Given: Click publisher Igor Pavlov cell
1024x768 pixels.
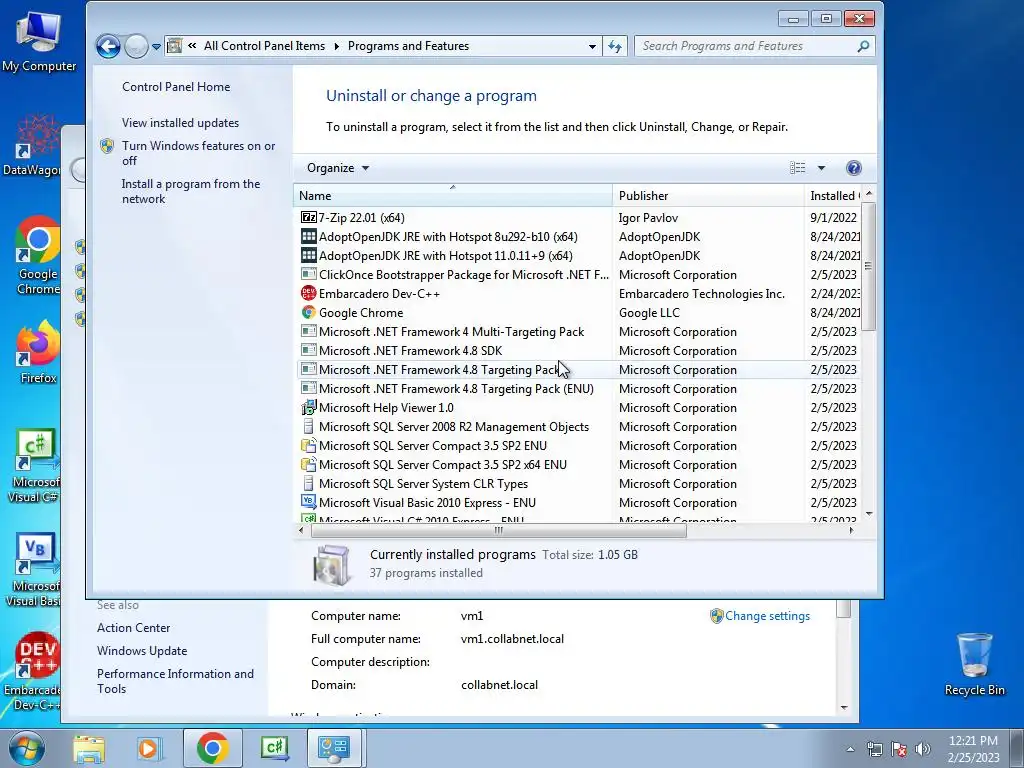Looking at the screenshot, I should (x=648, y=217).
